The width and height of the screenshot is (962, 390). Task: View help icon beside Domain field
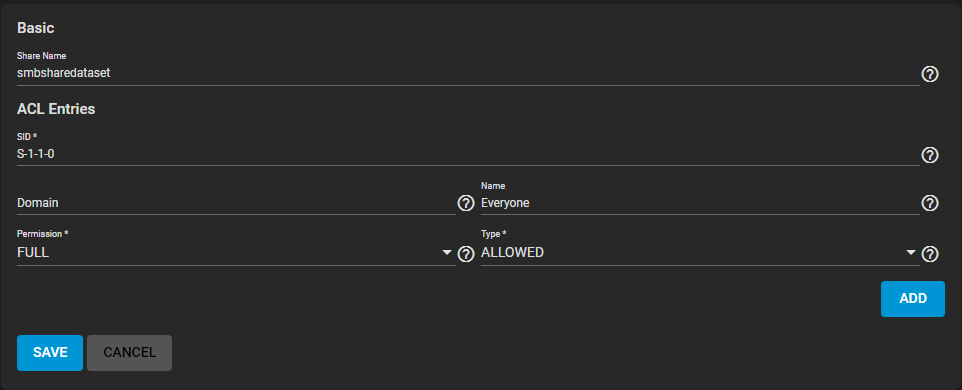466,203
